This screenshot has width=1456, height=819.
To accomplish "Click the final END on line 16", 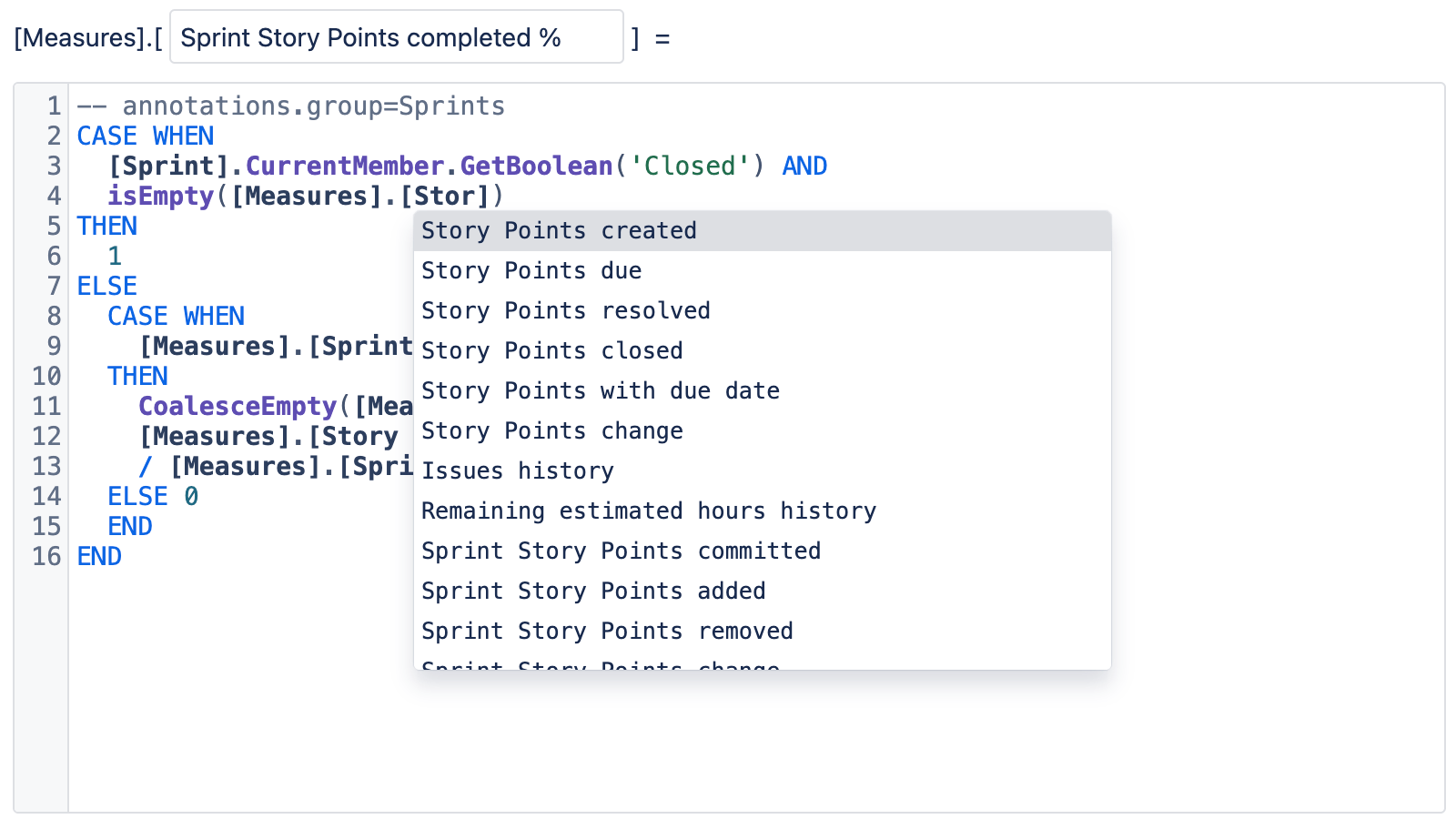I will coord(99,557).
